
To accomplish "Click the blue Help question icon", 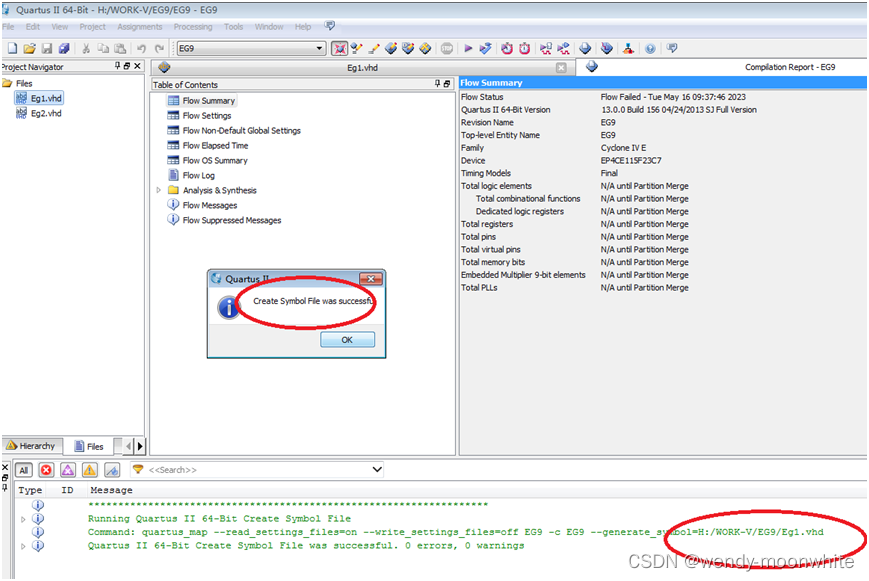I will 650,49.
